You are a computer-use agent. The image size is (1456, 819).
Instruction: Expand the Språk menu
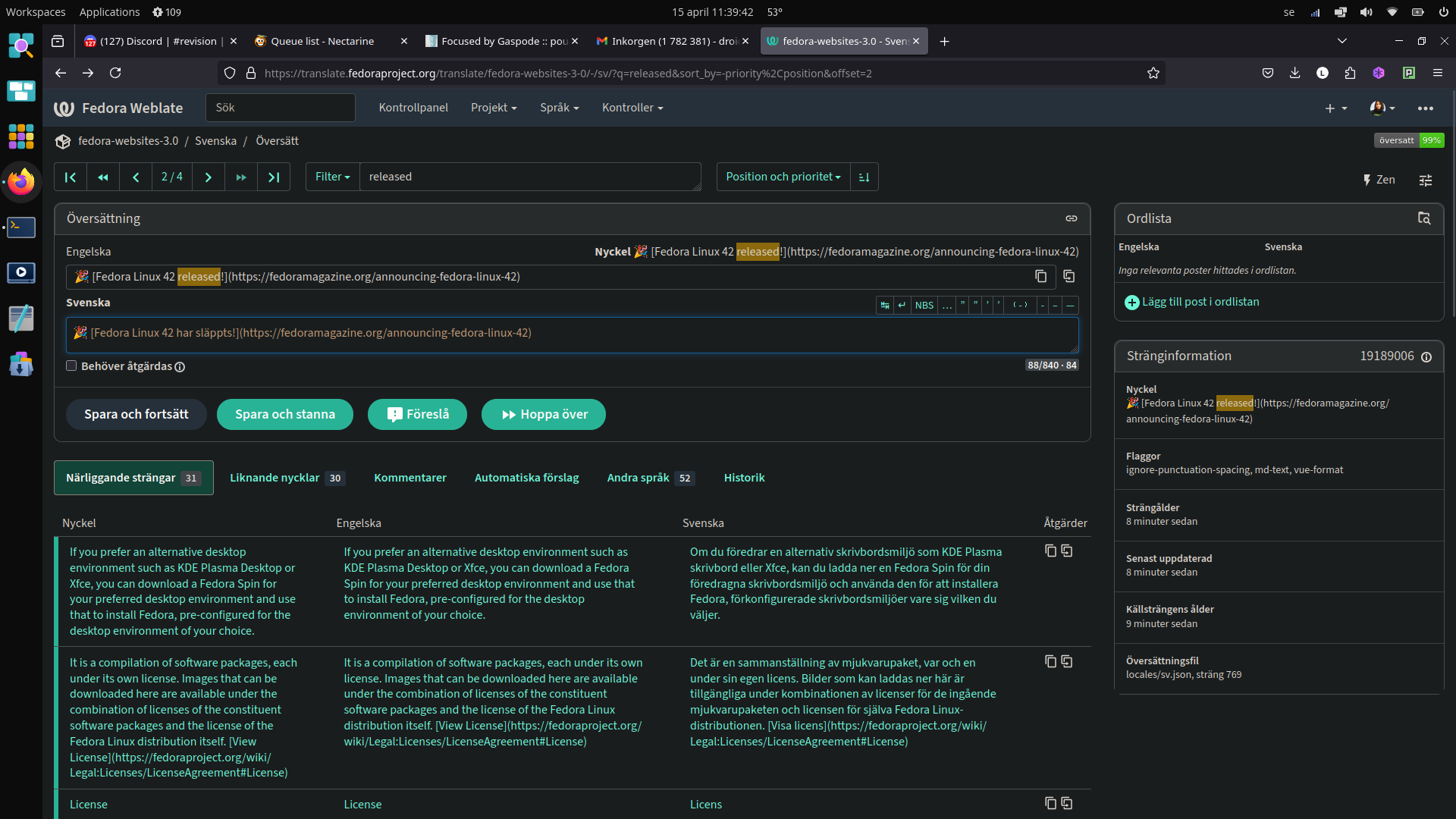click(560, 108)
